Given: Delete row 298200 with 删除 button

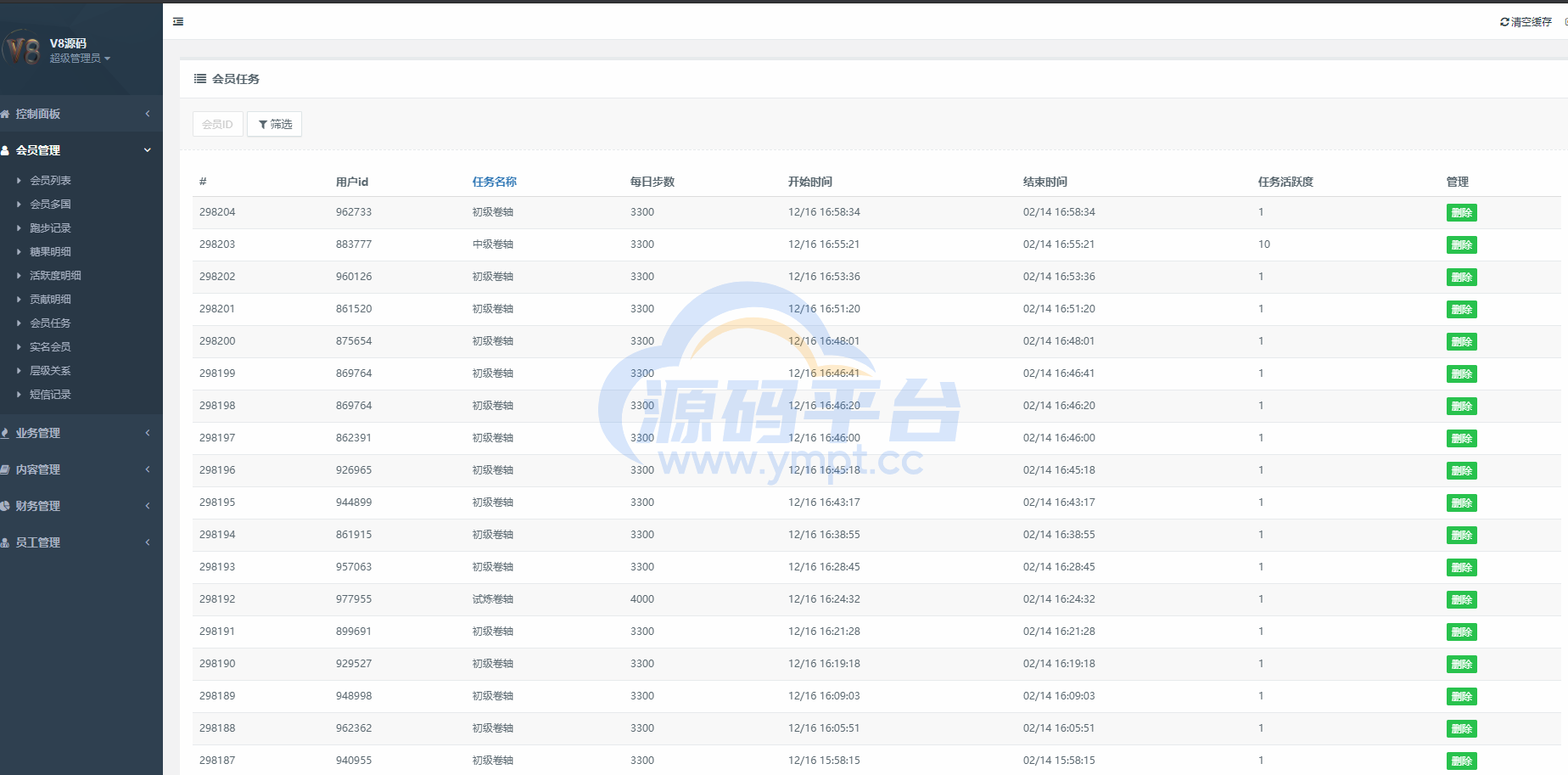Looking at the screenshot, I should (1461, 342).
